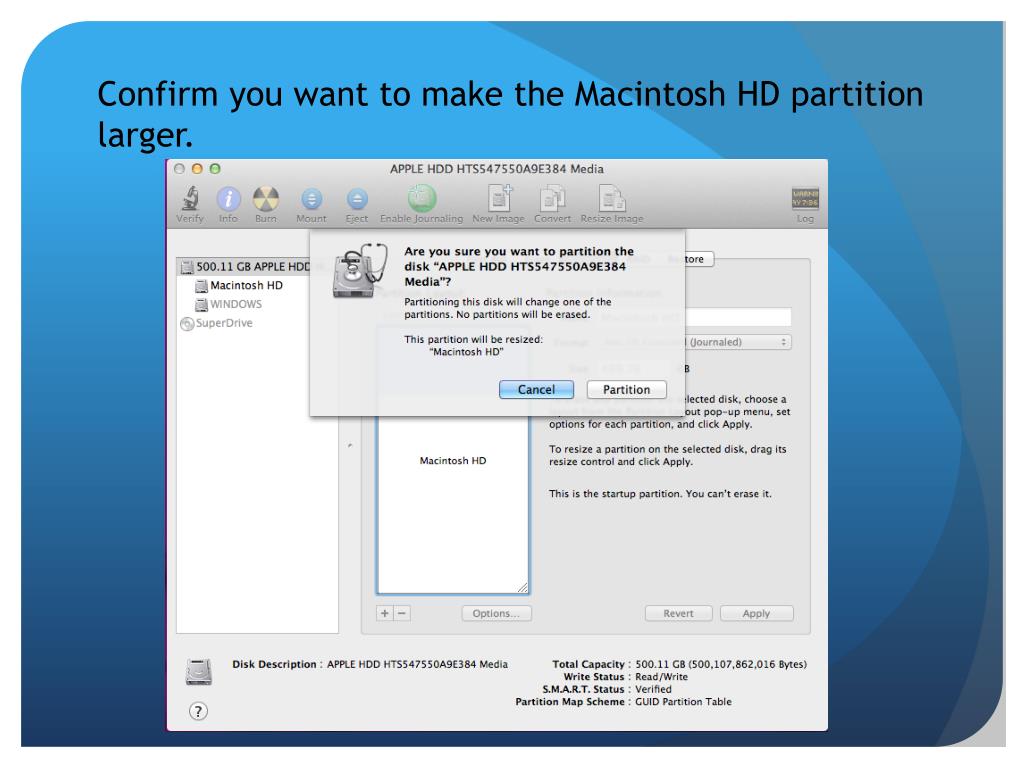Click the GUID Partition Table text
1024x768 pixels.
click(683, 702)
